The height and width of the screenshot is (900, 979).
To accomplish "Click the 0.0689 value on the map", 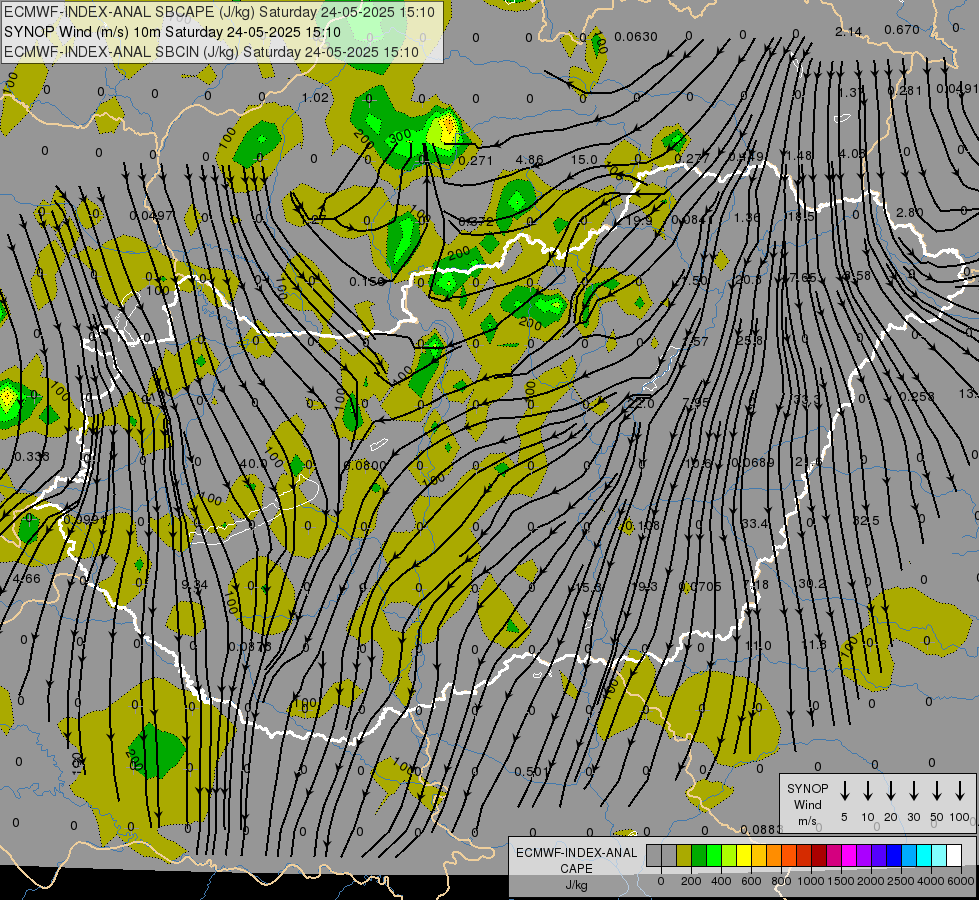I will pyautogui.click(x=753, y=463).
